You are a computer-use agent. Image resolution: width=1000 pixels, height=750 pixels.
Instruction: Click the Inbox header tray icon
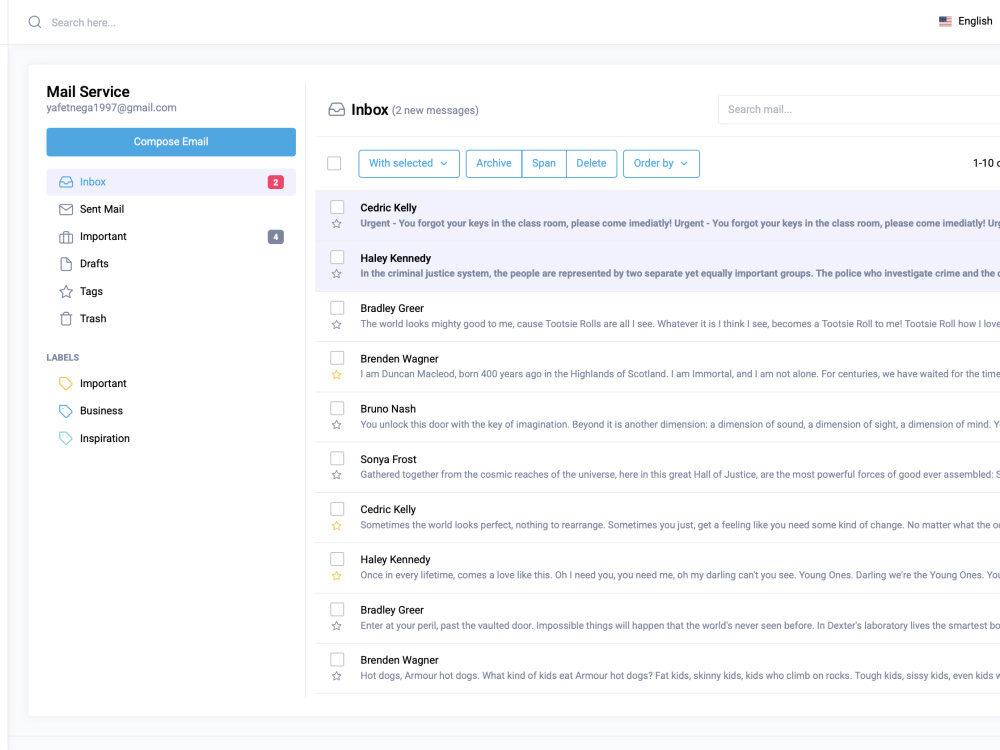coord(337,110)
